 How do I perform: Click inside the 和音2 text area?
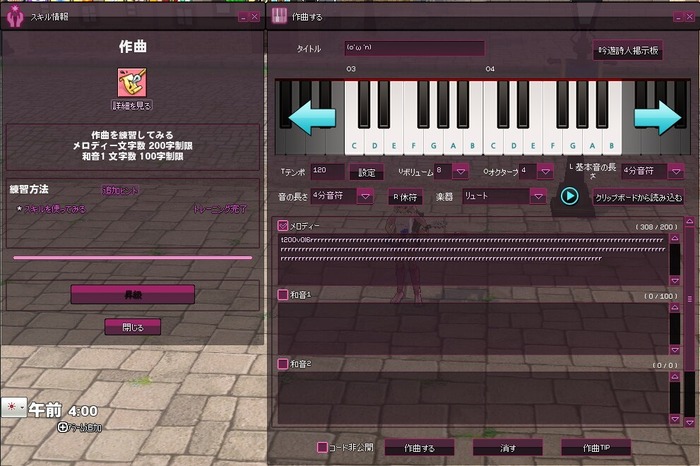473,398
